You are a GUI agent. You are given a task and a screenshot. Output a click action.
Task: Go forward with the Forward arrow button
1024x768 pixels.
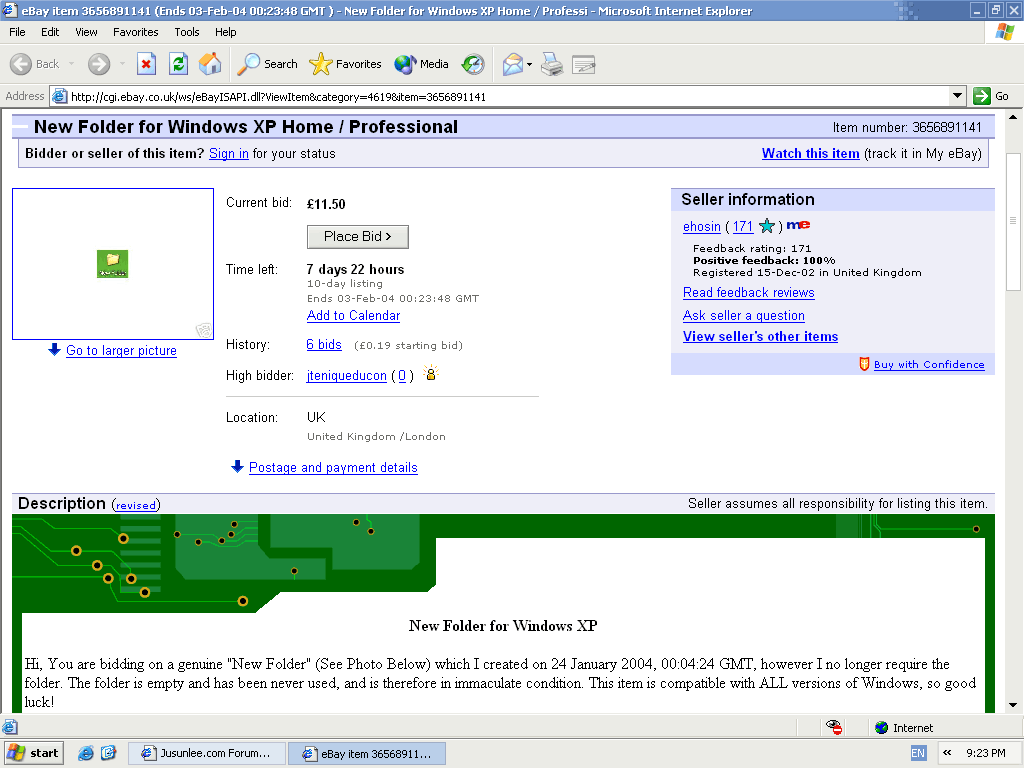tap(99, 64)
